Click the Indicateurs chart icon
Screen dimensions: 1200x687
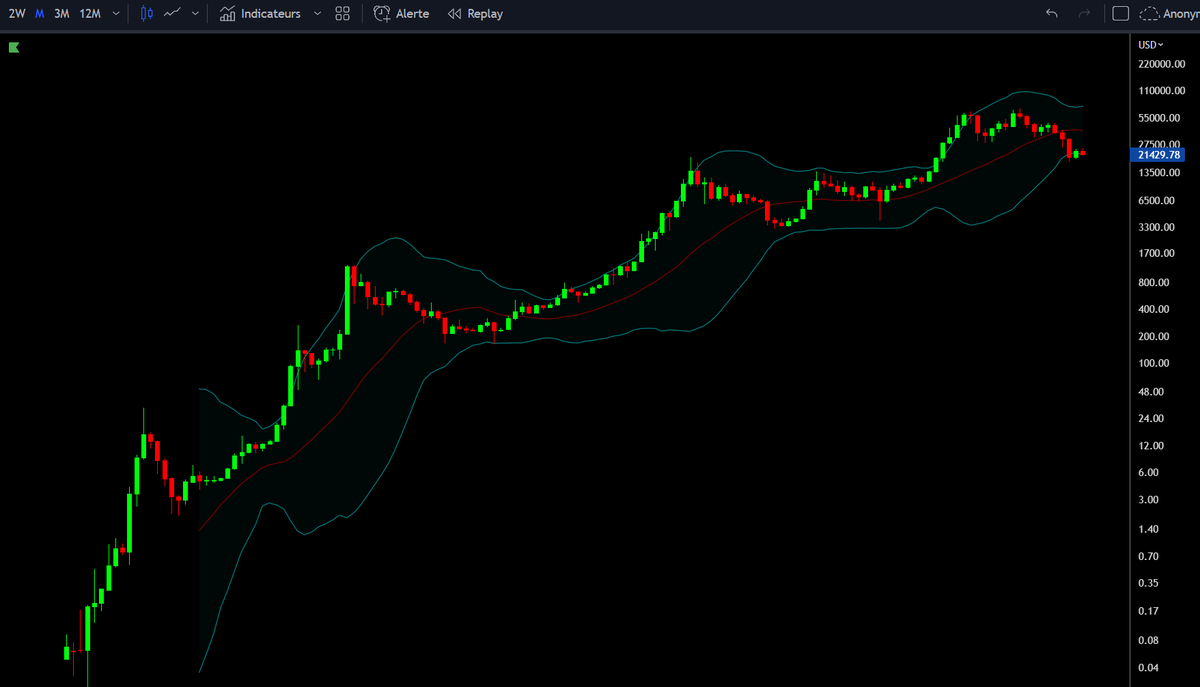click(227, 14)
